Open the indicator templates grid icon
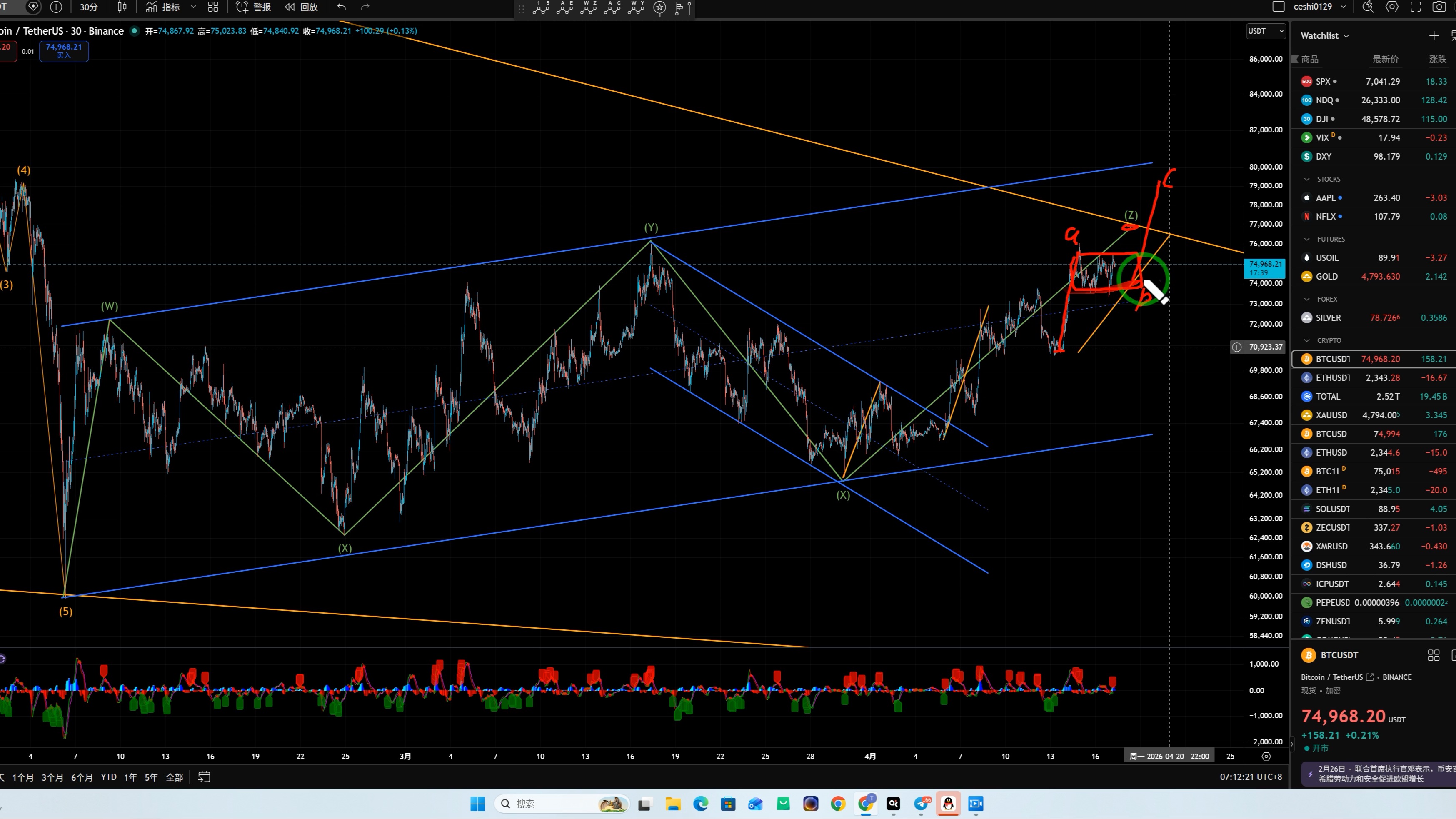The height and width of the screenshot is (819, 1456). (x=213, y=7)
